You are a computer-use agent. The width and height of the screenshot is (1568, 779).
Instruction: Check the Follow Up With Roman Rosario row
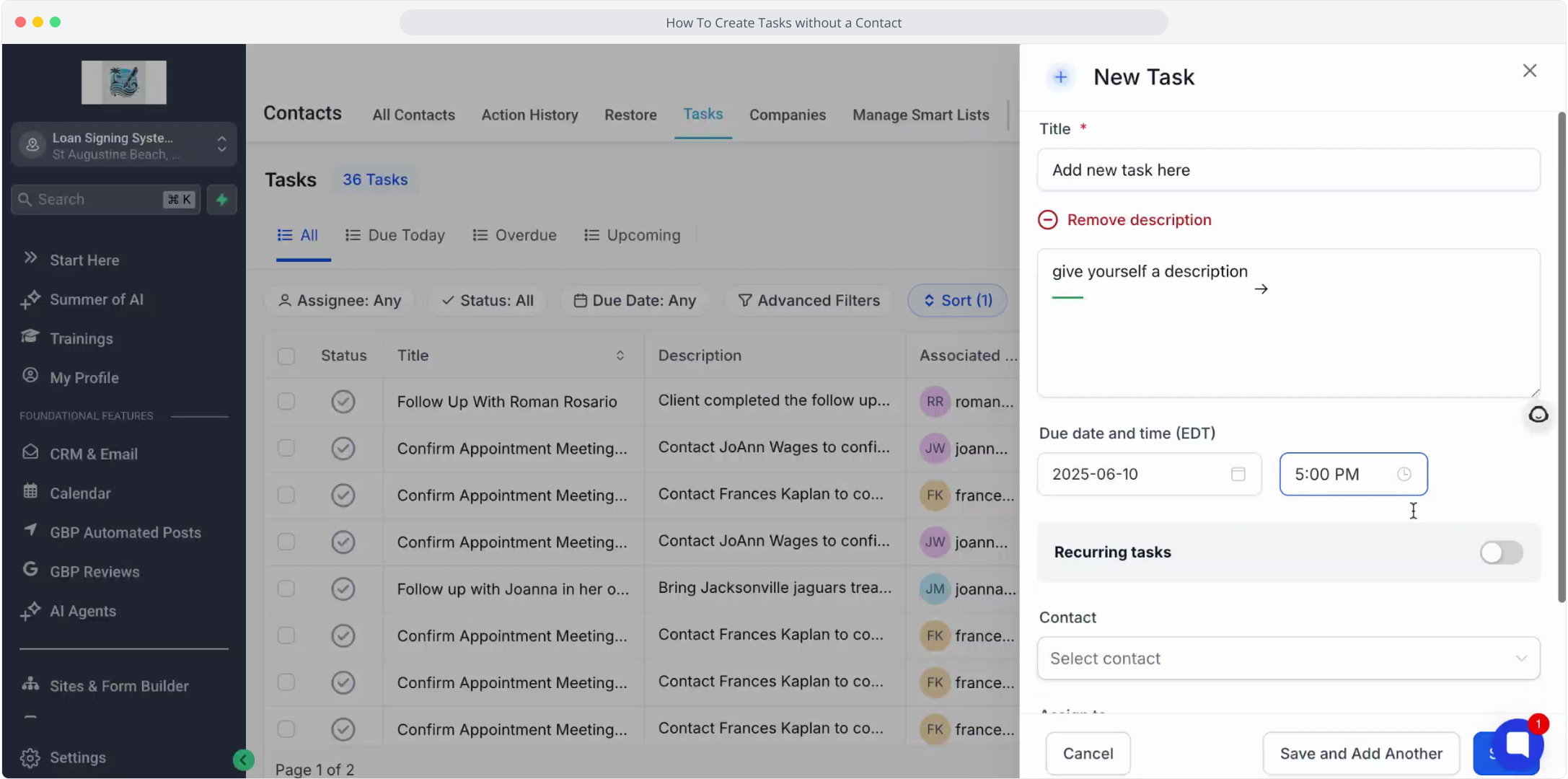[286, 402]
